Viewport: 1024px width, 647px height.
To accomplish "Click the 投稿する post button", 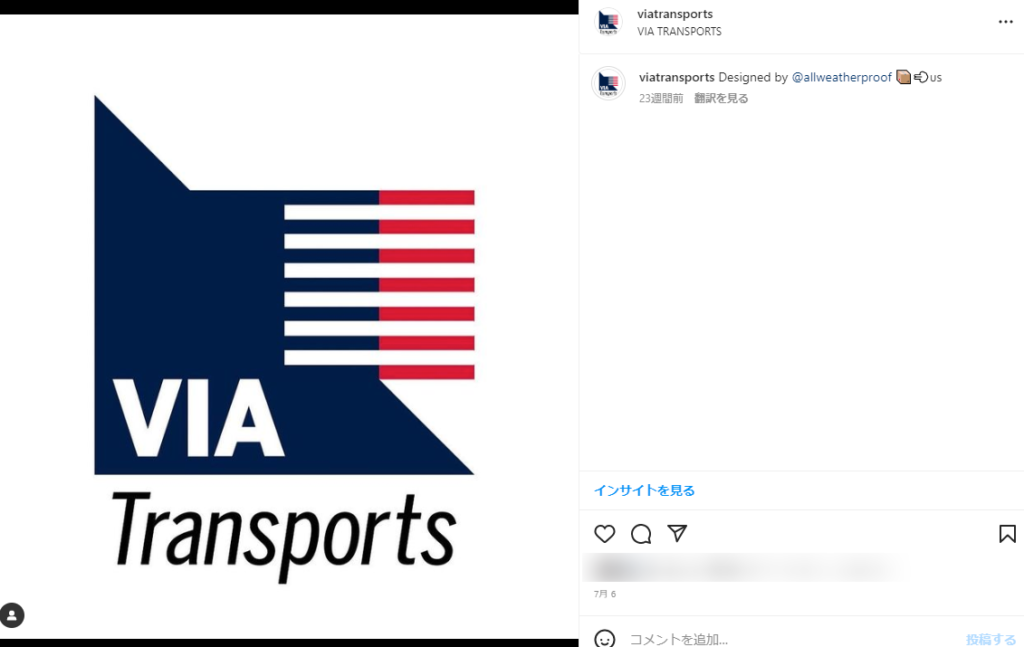I will 991,639.
